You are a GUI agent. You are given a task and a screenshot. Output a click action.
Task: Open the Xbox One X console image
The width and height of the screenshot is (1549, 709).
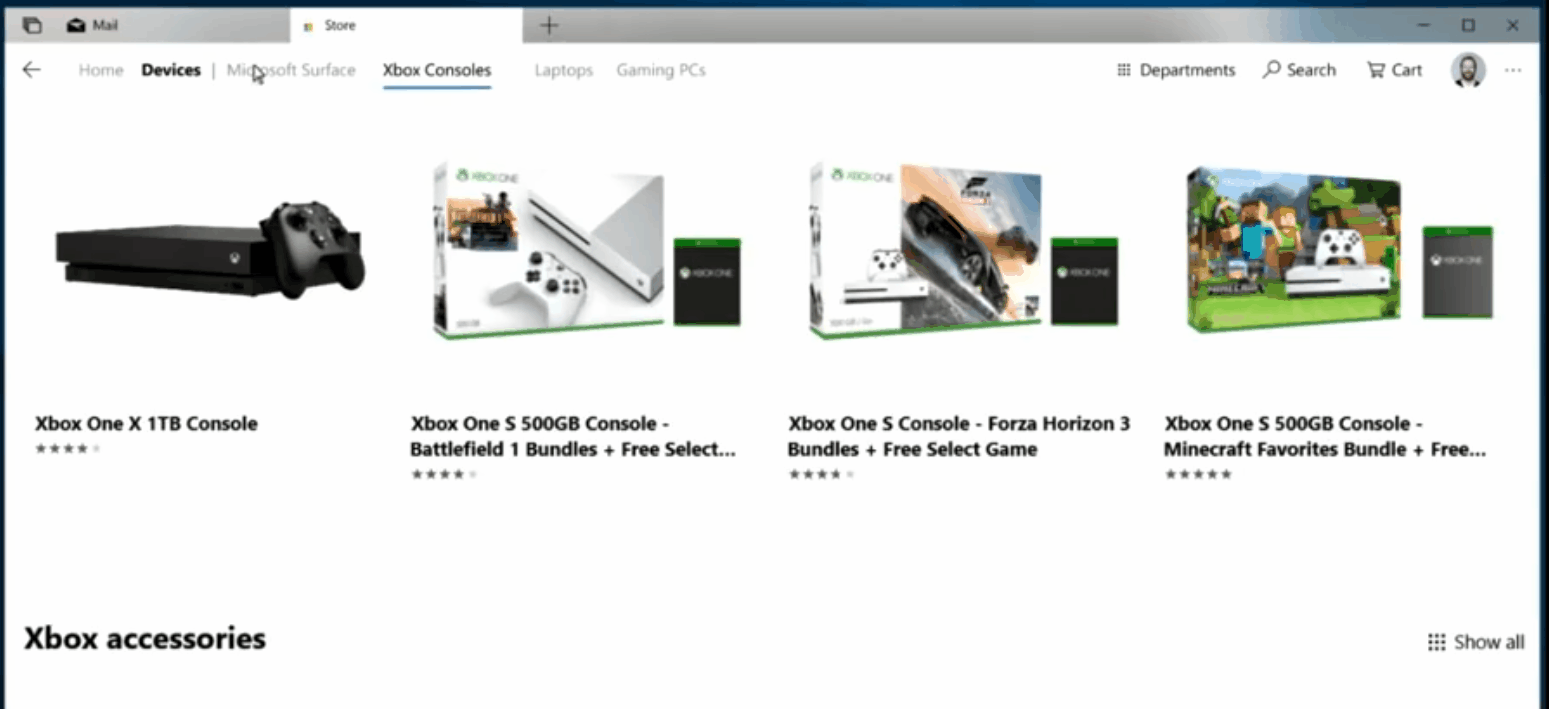coord(210,250)
